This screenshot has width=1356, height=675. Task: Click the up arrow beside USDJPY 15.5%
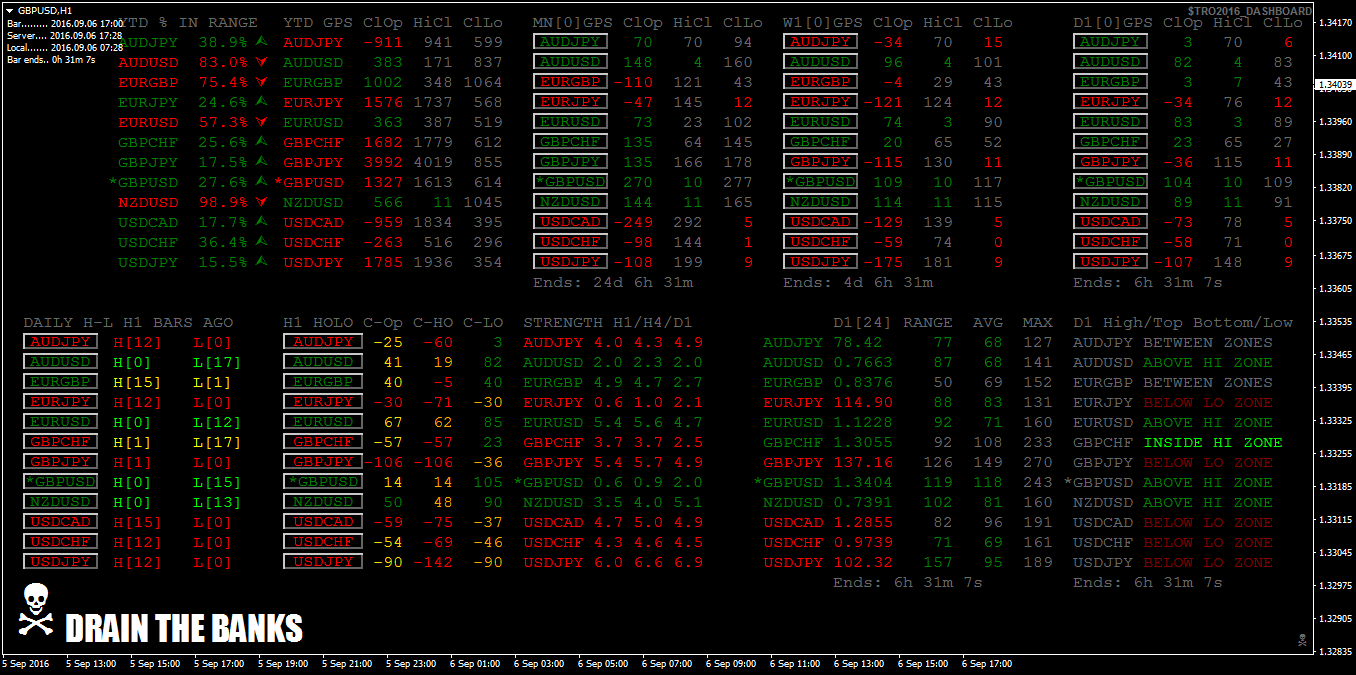(x=262, y=262)
